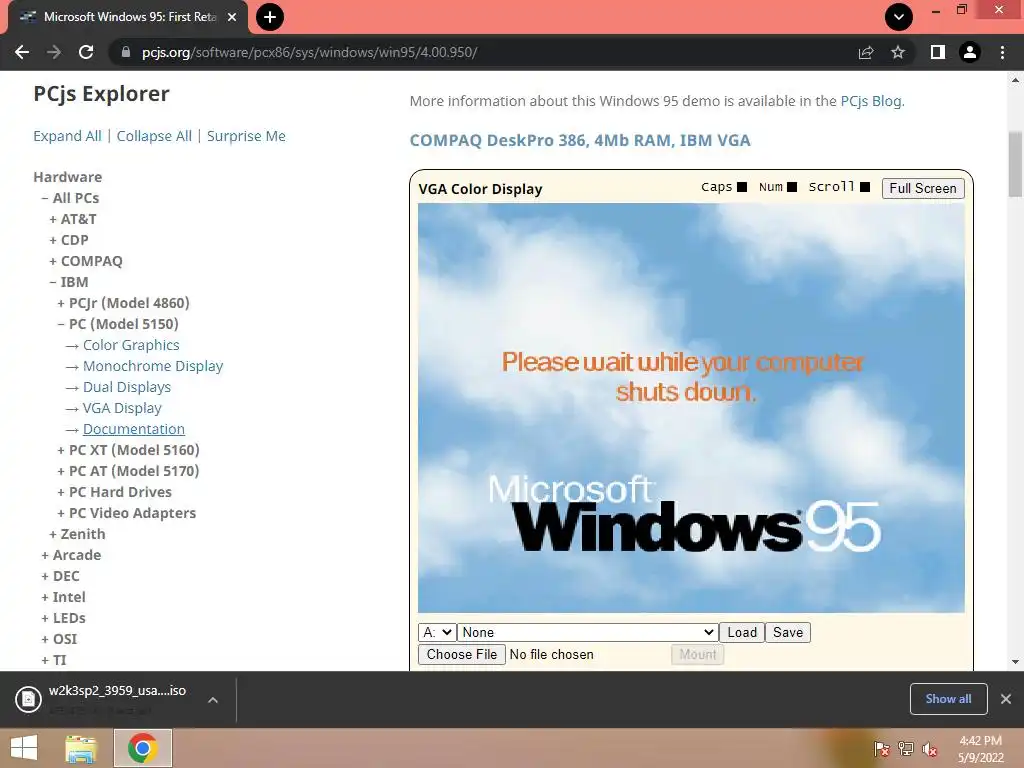Open Documentation link
The height and width of the screenshot is (768, 1024).
click(134, 428)
